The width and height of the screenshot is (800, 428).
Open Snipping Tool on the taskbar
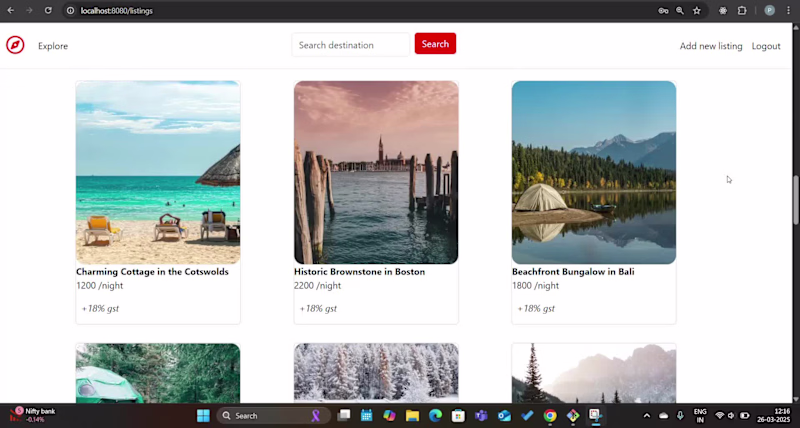[x=595, y=416]
